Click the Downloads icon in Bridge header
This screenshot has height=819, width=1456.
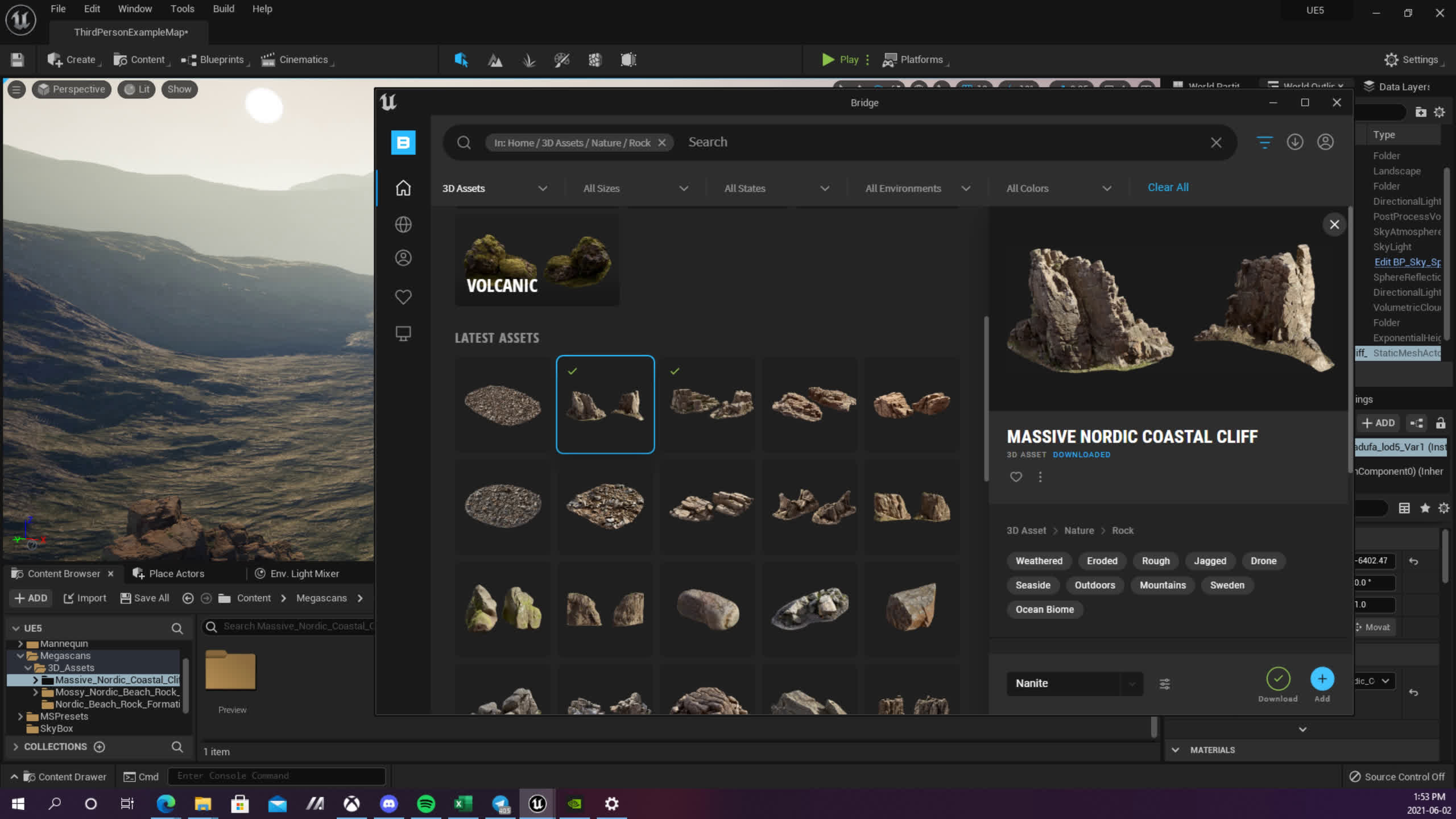(1295, 142)
